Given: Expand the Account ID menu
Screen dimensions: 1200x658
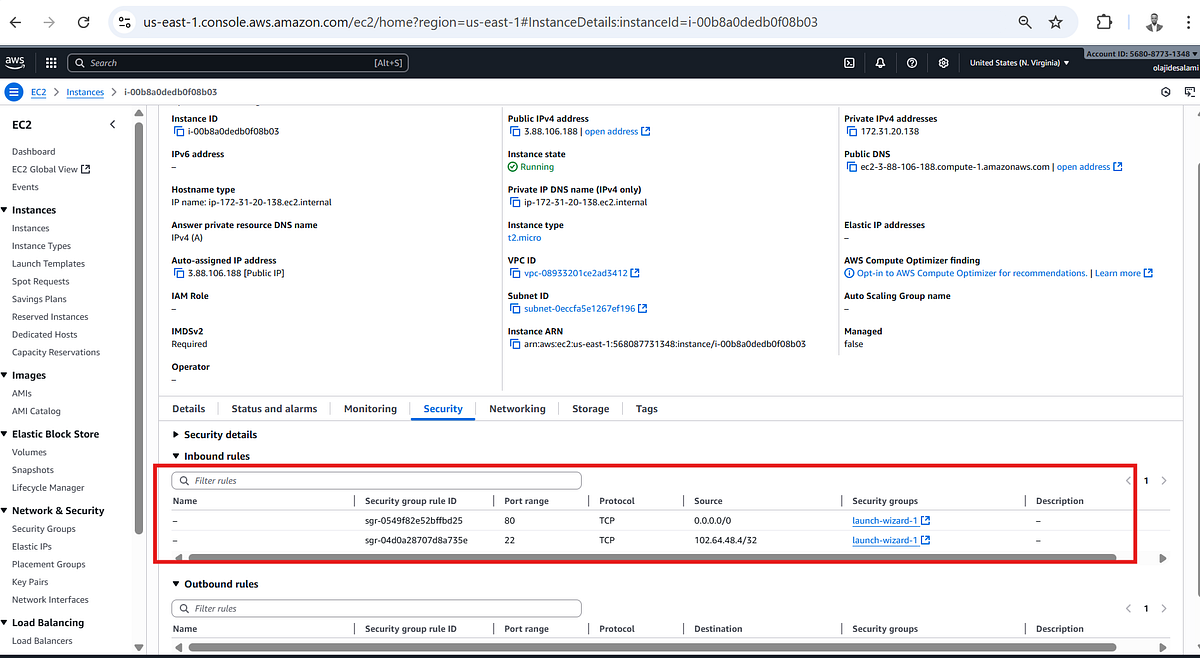Looking at the screenshot, I should (x=1139, y=53).
